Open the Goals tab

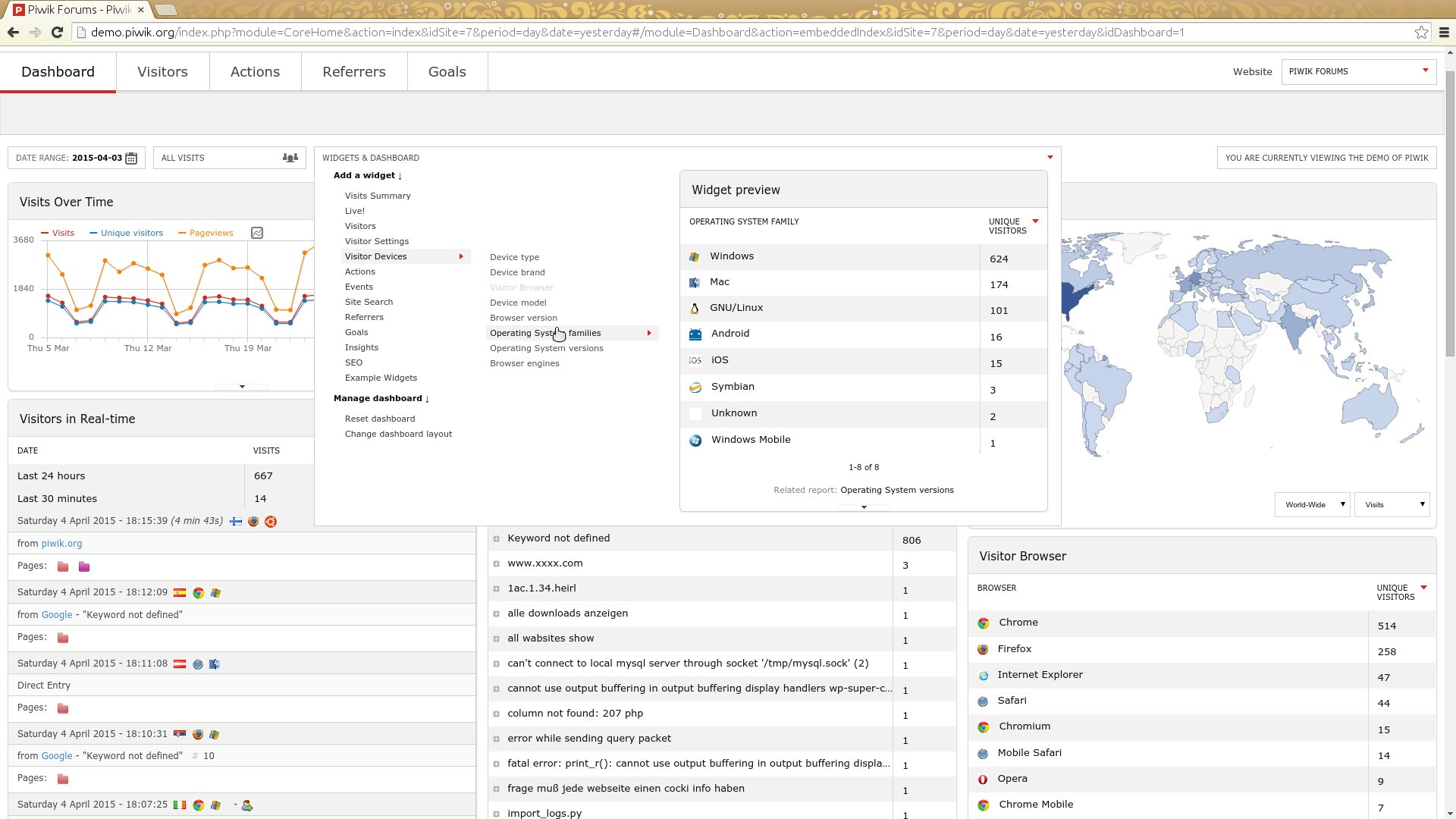[447, 71]
